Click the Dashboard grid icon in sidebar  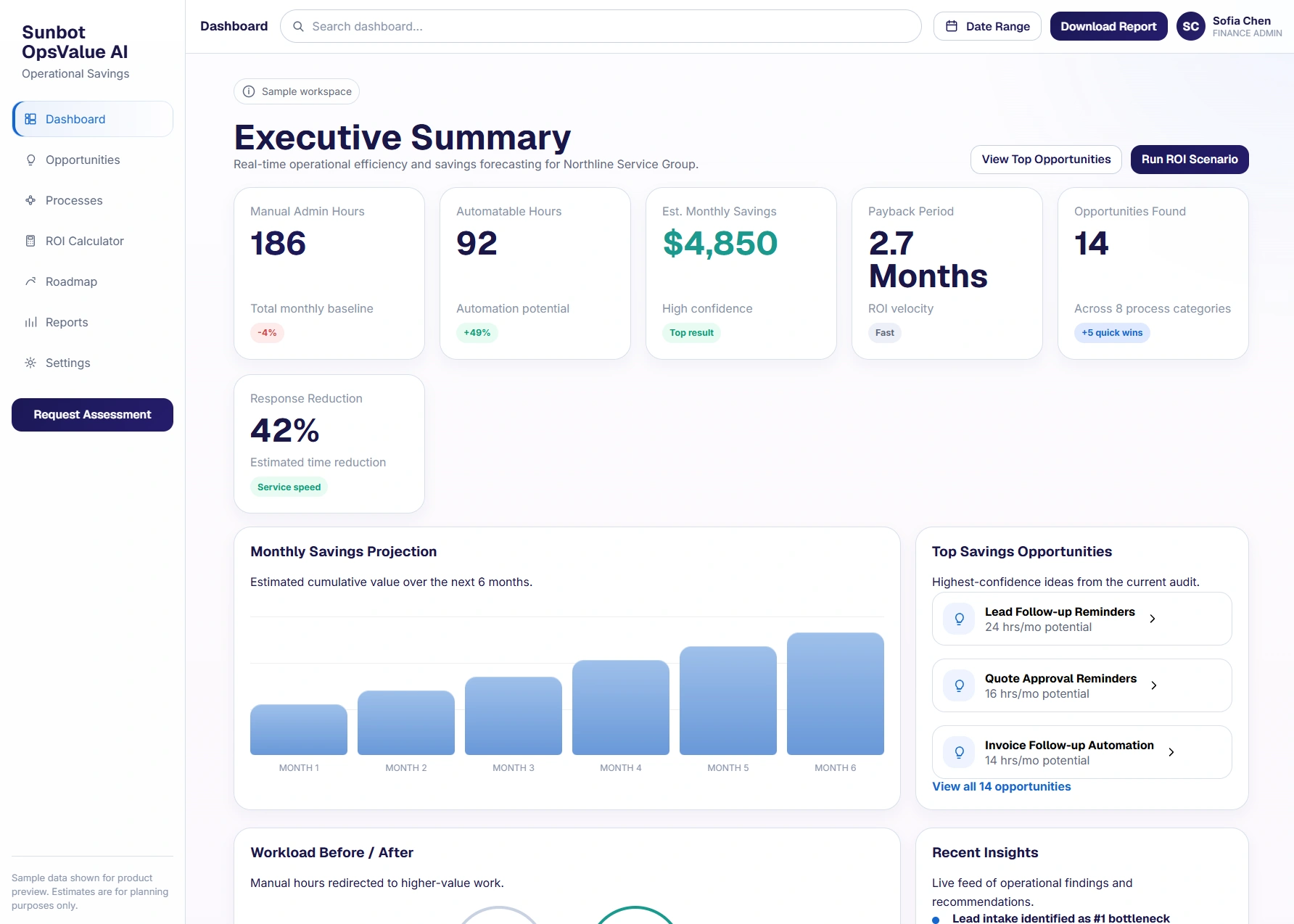click(x=30, y=119)
